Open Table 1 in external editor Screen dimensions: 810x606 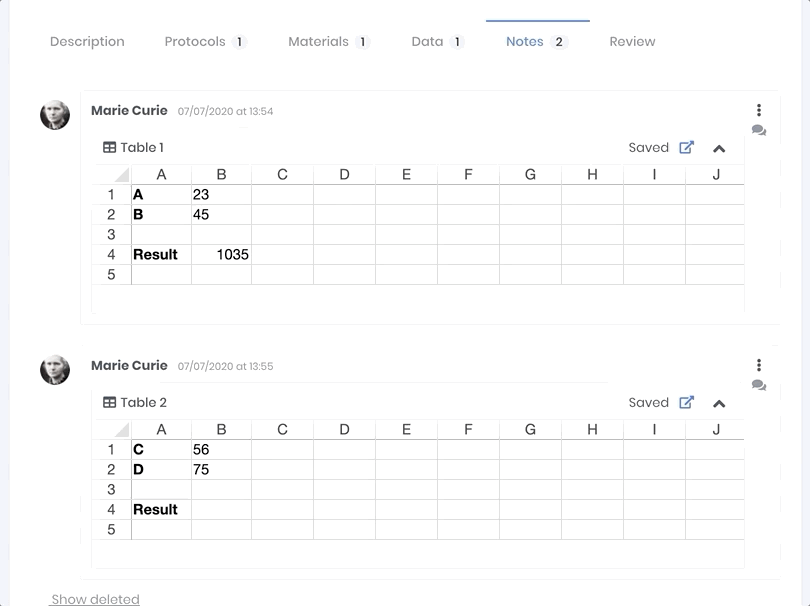[686, 147]
